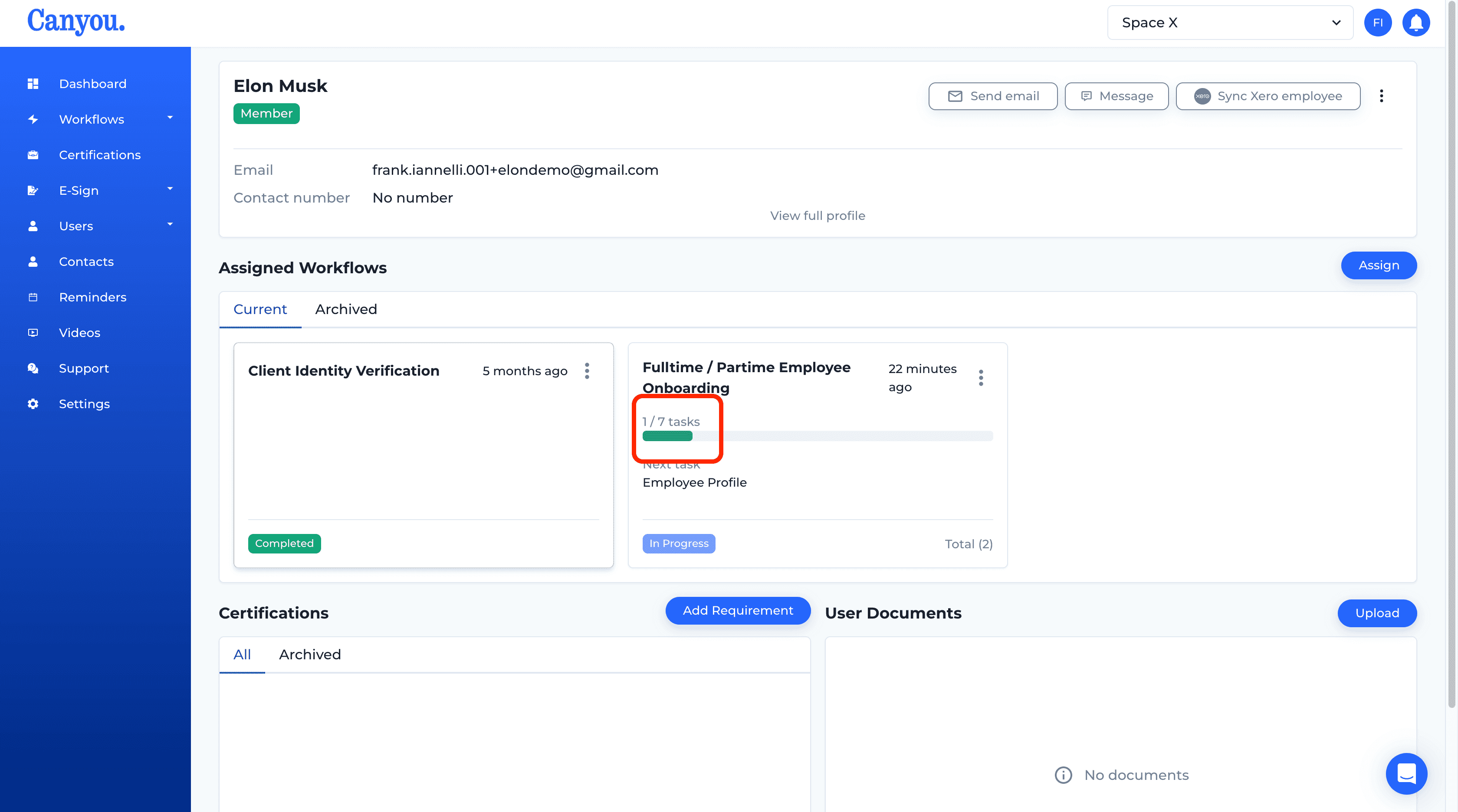The image size is (1458, 812).
Task: Switch to the Current workflows tab
Action: (x=260, y=310)
